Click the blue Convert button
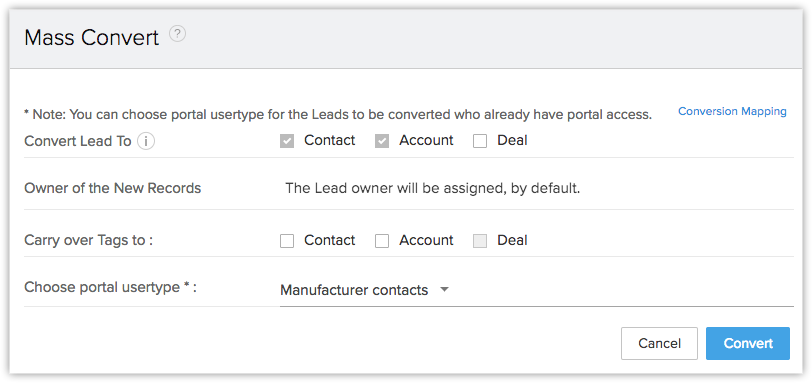812x383 pixels. [x=748, y=343]
